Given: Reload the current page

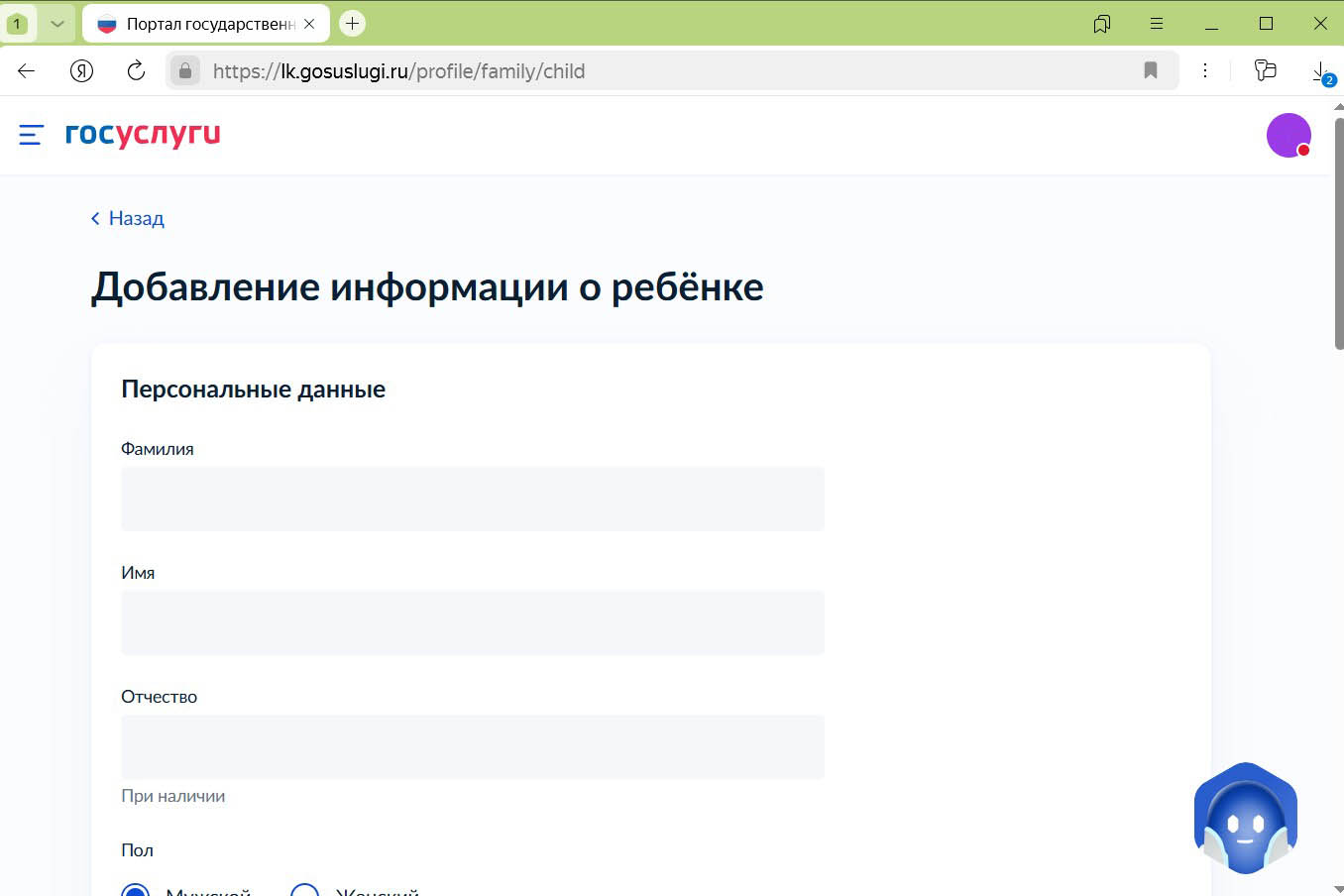Looking at the screenshot, I should [x=136, y=70].
